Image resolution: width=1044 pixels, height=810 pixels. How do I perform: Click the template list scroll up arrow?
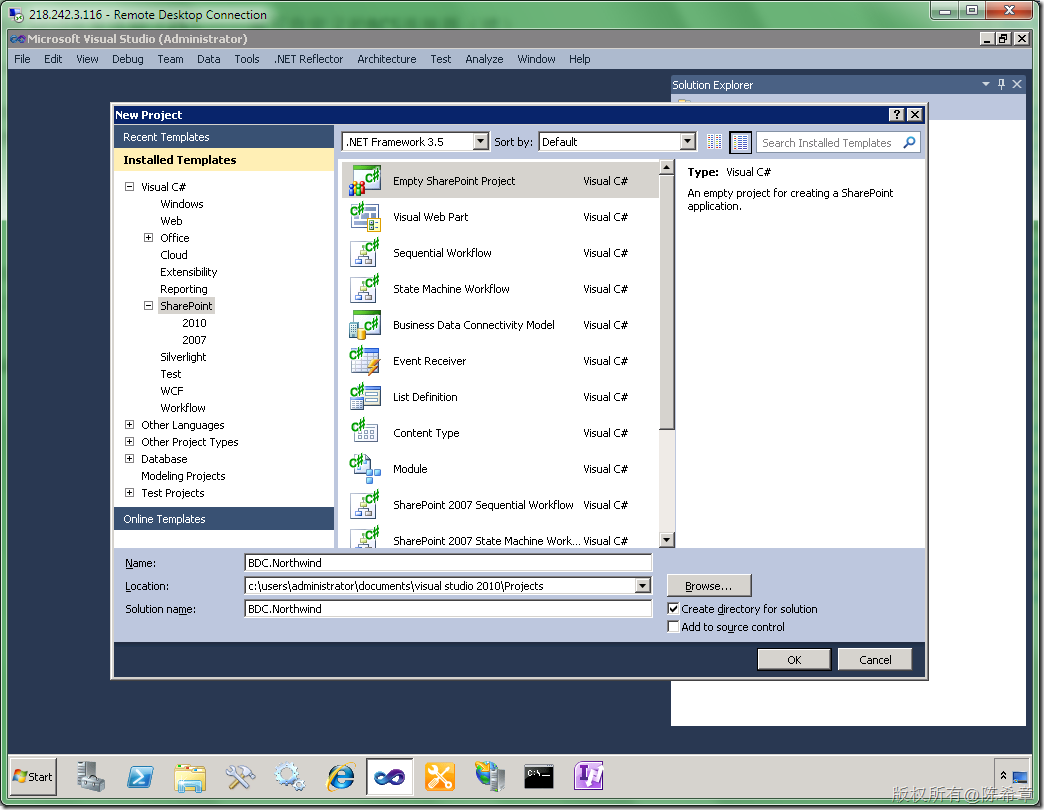[x=666, y=167]
